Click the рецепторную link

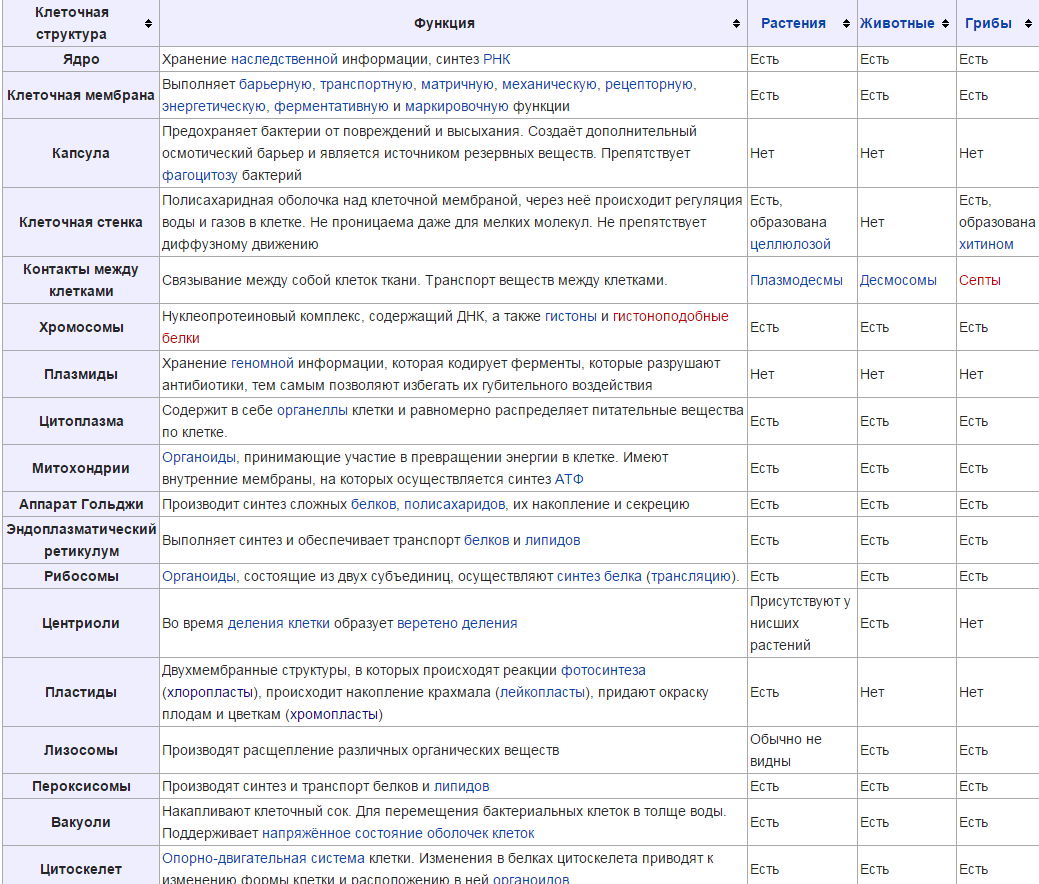pos(649,84)
